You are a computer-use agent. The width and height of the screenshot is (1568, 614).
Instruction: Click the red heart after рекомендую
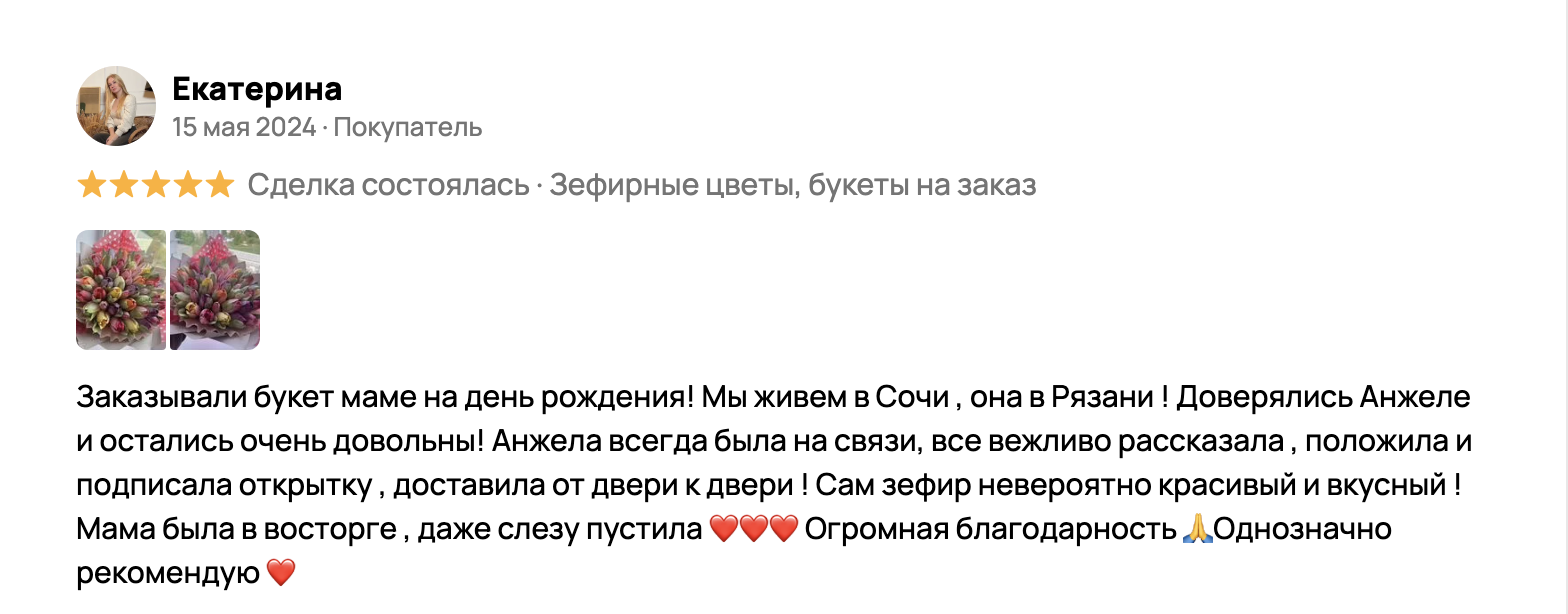(x=282, y=574)
